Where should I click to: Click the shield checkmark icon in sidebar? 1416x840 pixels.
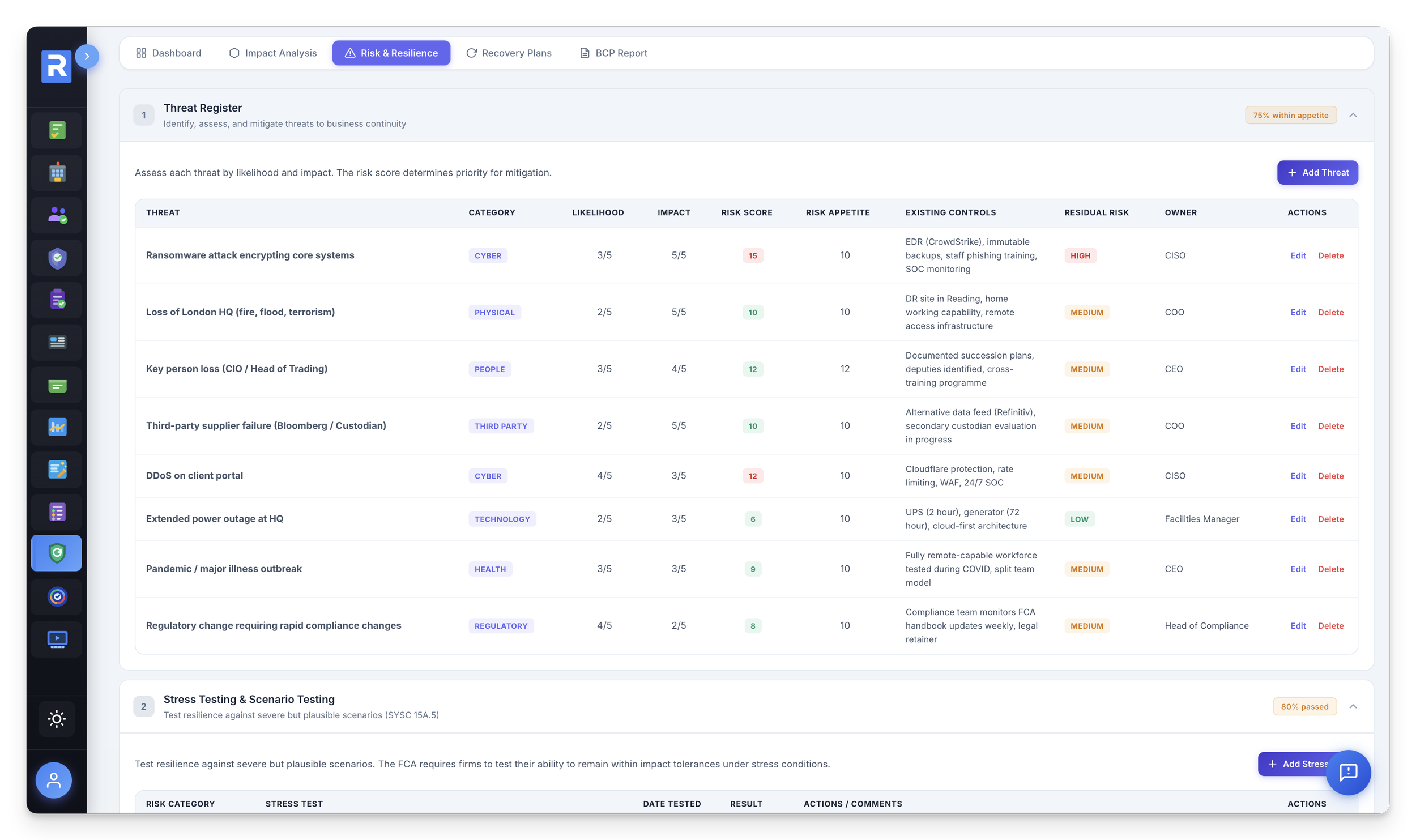coord(56,257)
